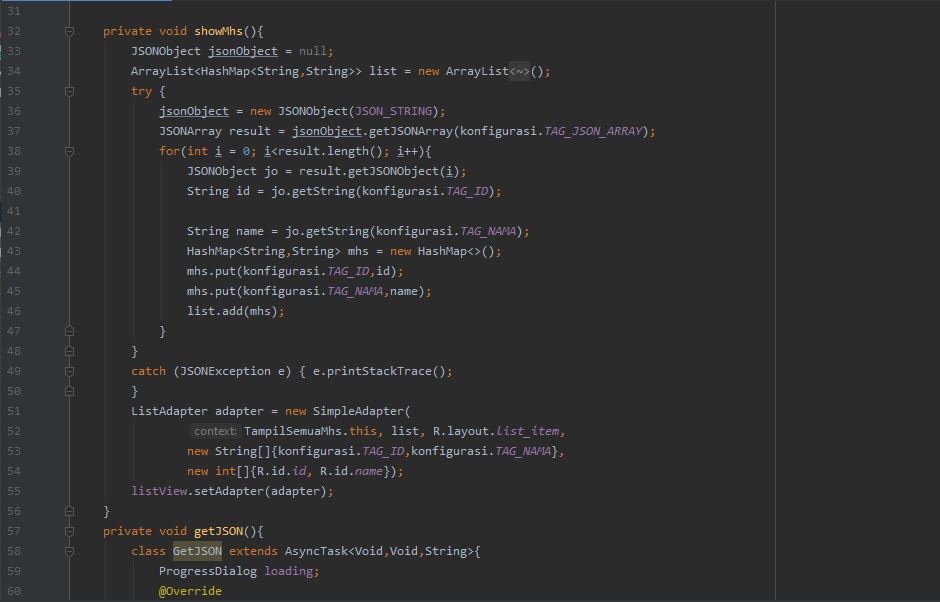The width and height of the screenshot is (940, 602).
Task: Click the fold end marker at line 48
Action: point(70,351)
